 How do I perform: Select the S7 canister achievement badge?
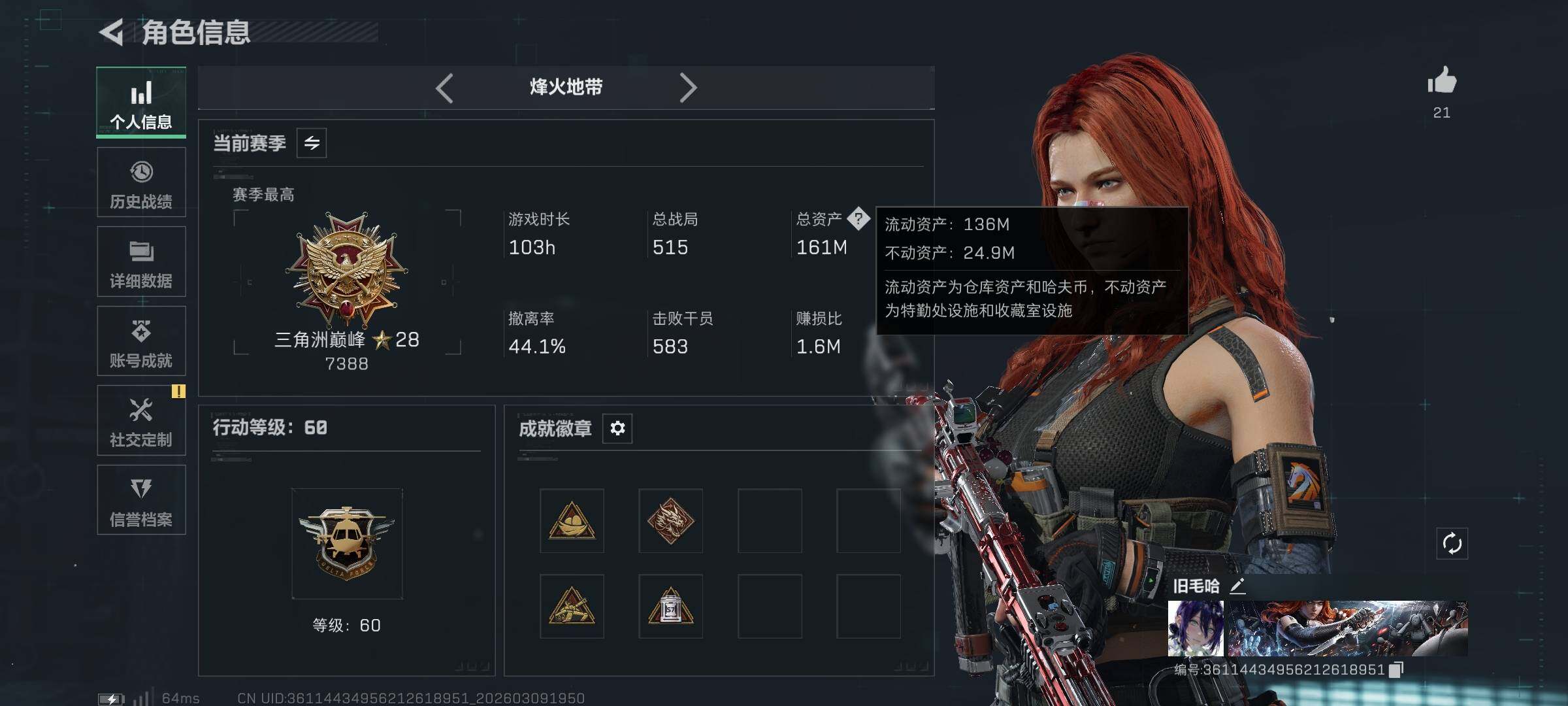click(x=670, y=607)
